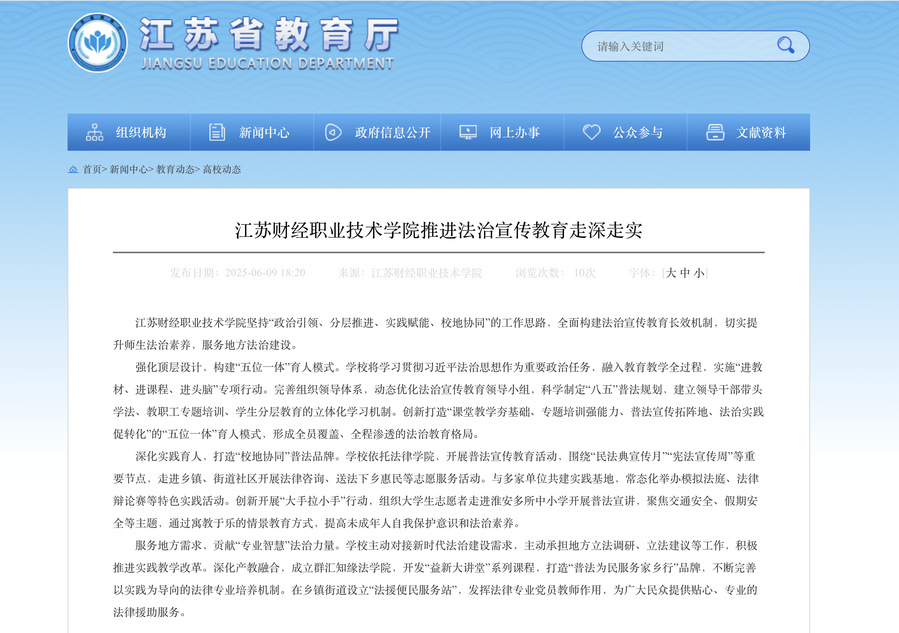Image resolution: width=899 pixels, height=633 pixels.
Task: Click the JIANGSU EDUCATION DEPARTMENT English subtitle
Action: point(267,64)
